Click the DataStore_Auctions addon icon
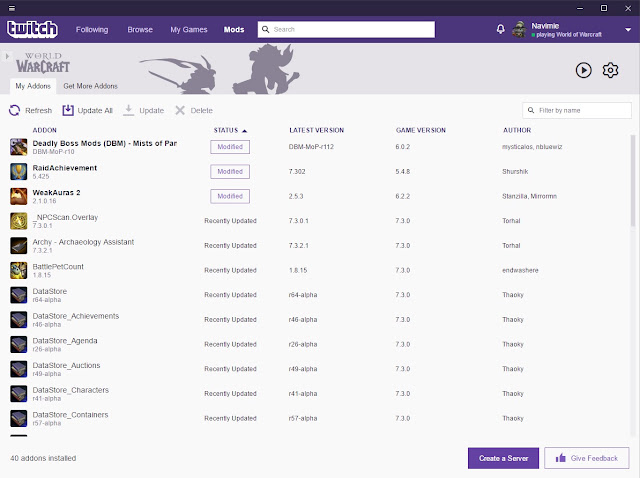The width and height of the screenshot is (640, 478). 18,369
